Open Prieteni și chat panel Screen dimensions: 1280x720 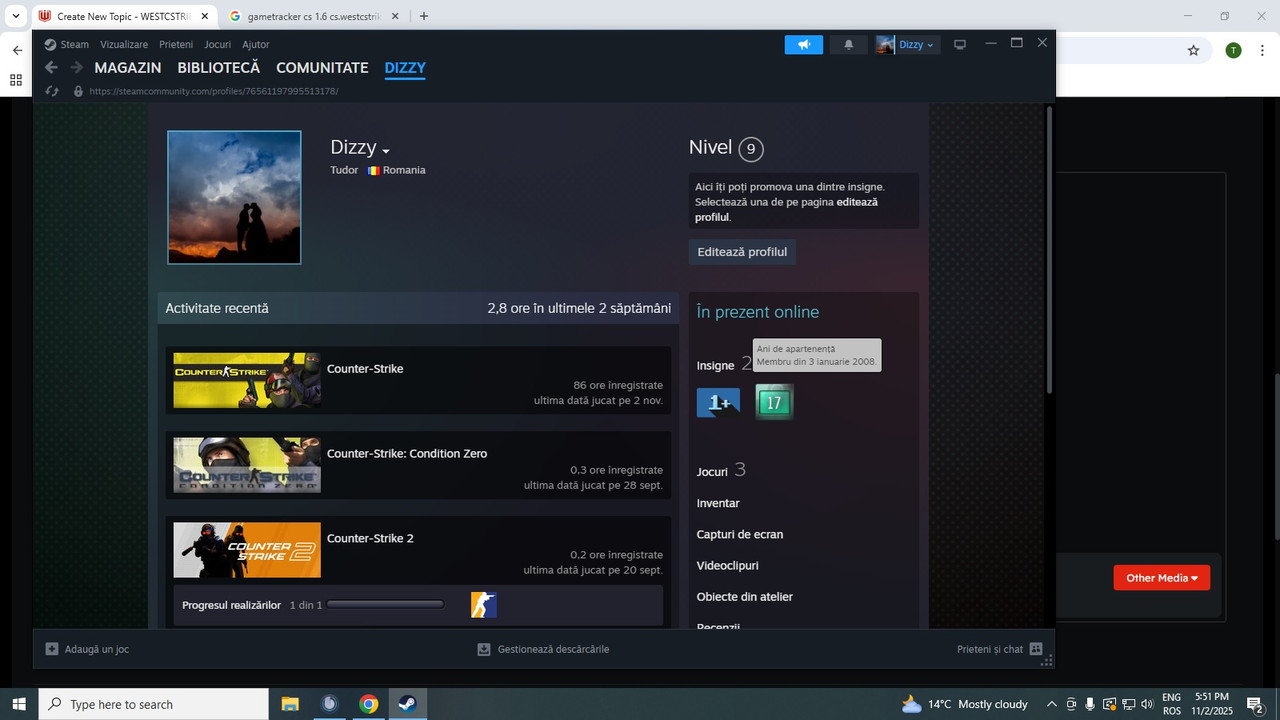[x=999, y=649]
